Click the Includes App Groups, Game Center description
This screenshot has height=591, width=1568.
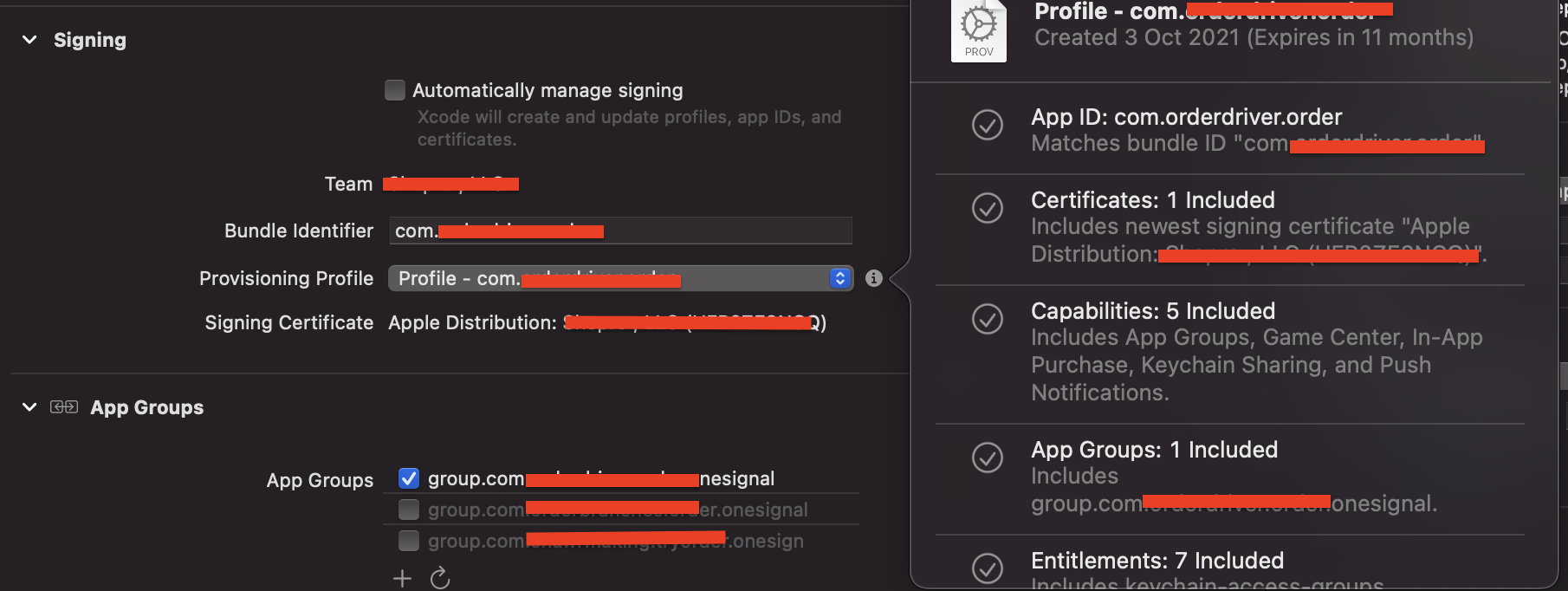tap(1257, 365)
